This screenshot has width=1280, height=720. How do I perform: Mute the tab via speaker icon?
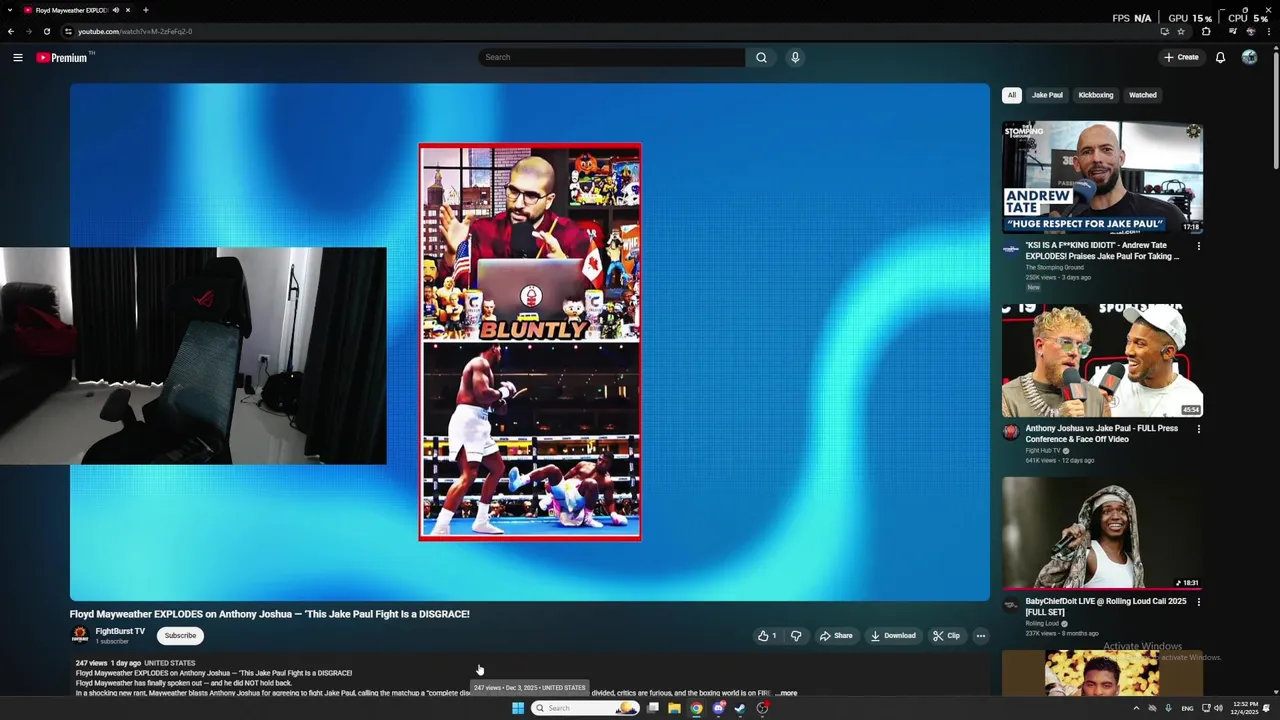(116, 10)
